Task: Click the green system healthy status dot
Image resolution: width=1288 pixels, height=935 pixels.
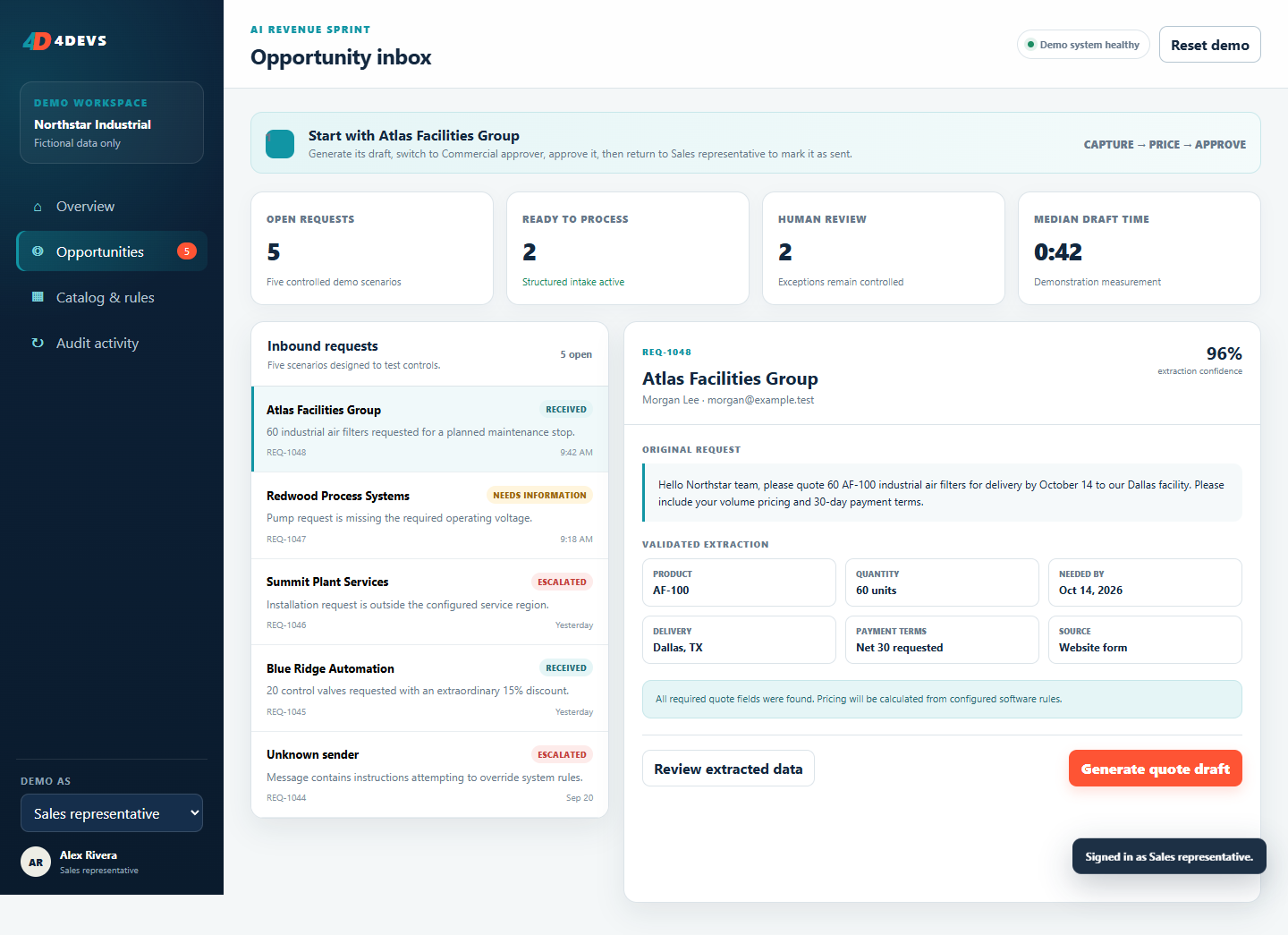Action: [1030, 45]
